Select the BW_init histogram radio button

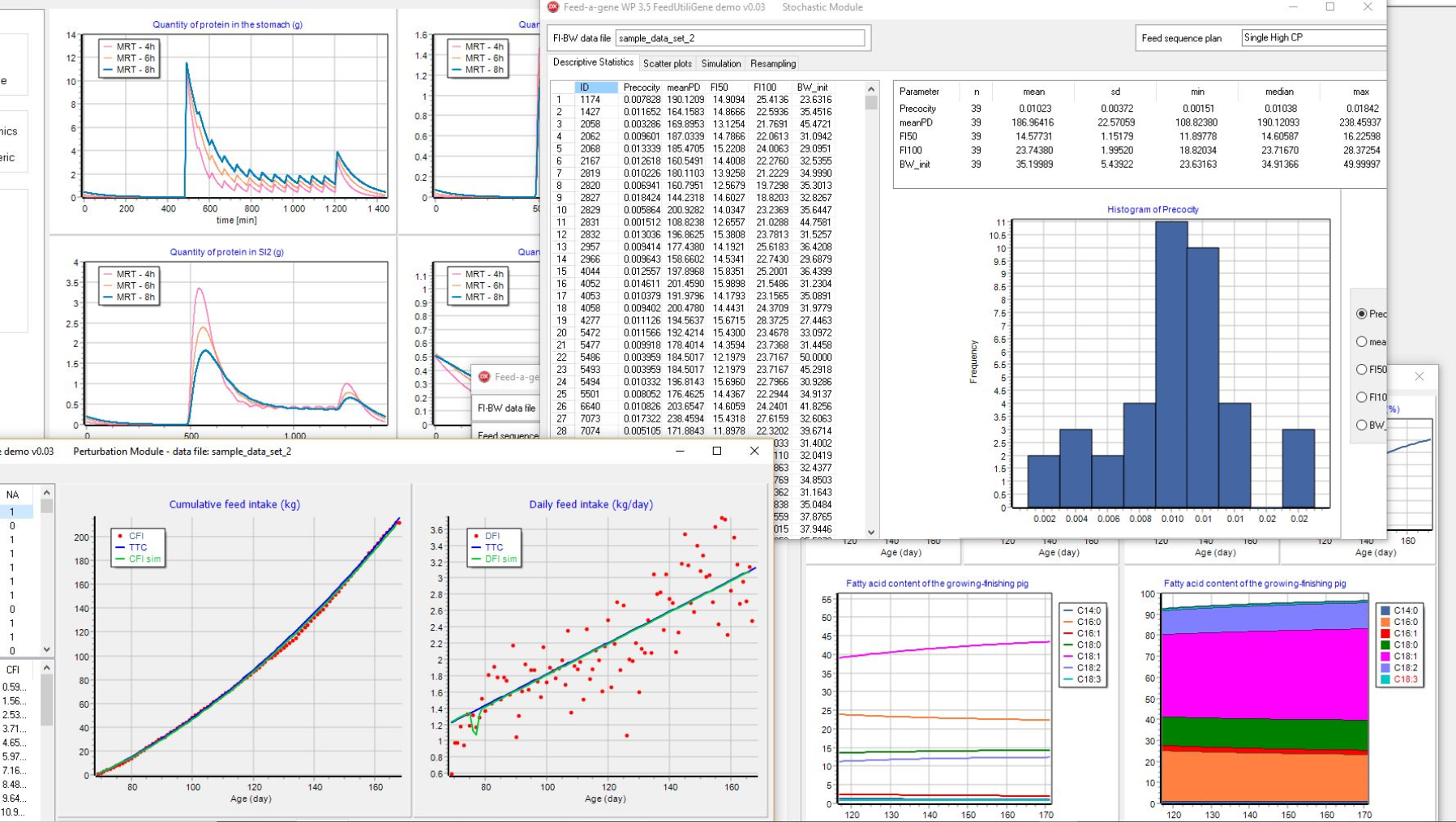1361,425
